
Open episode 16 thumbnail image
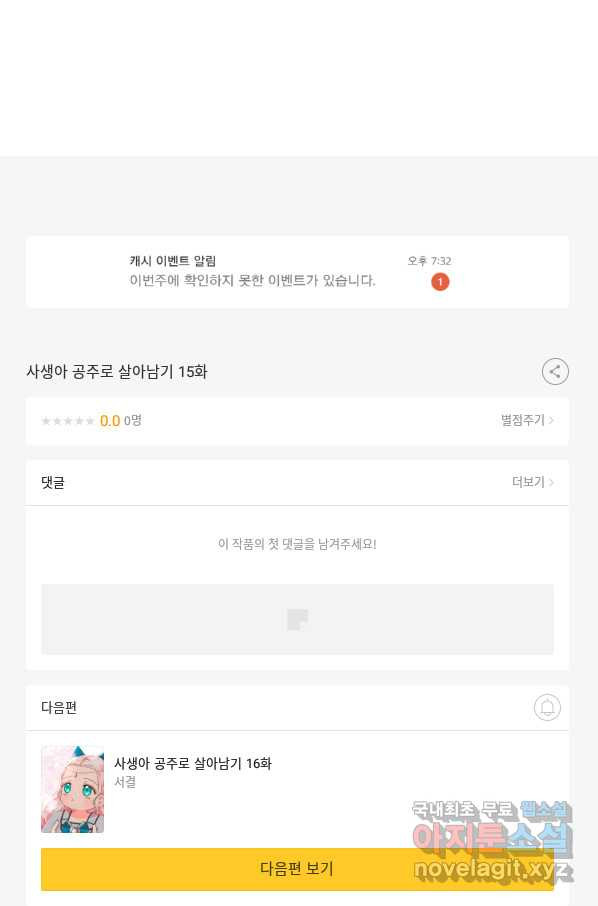[x=72, y=789]
